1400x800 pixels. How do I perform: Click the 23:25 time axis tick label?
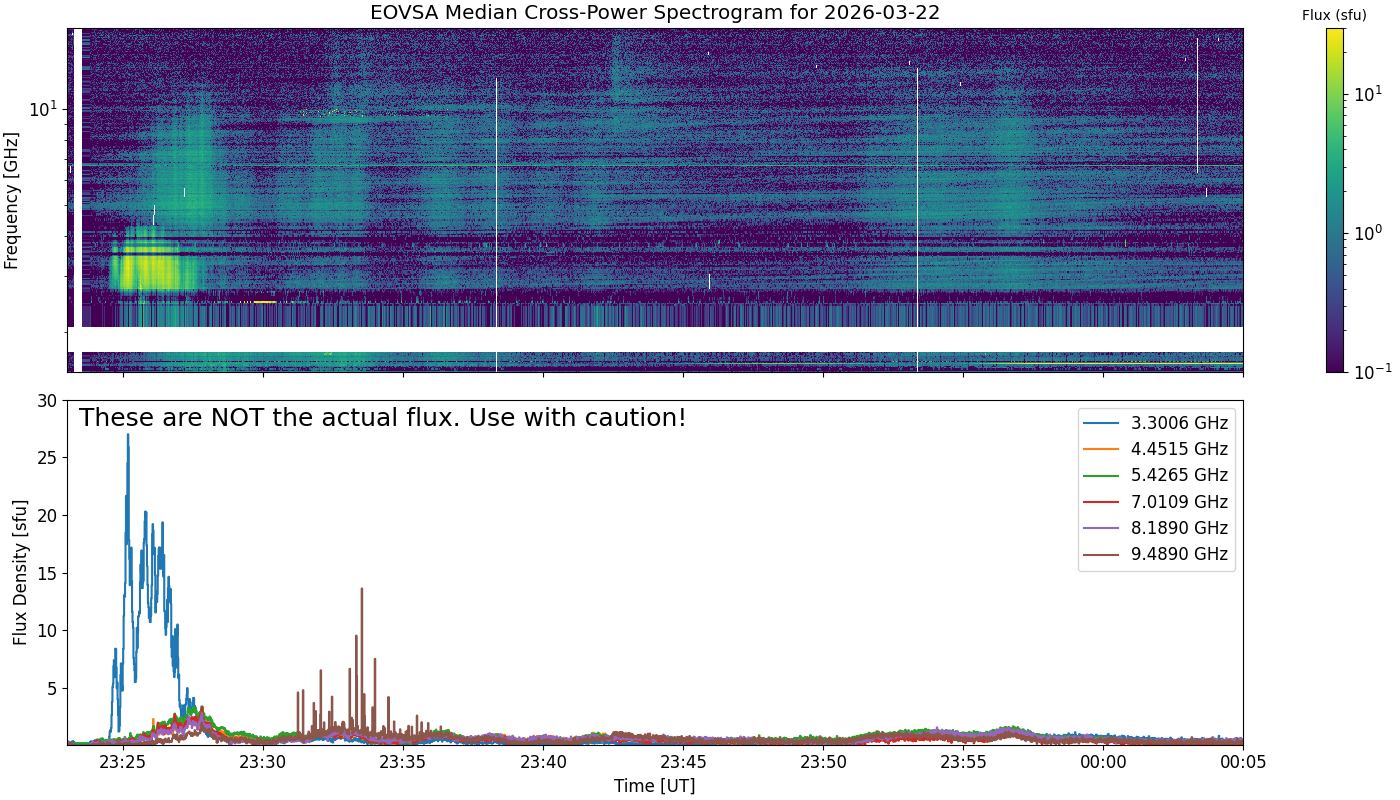click(123, 762)
